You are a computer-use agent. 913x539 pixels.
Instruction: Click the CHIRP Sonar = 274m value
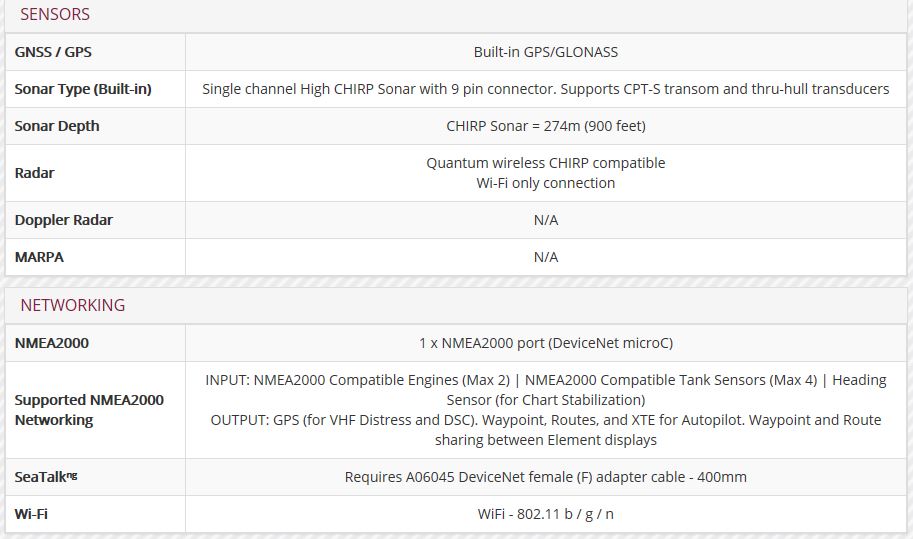pyautogui.click(x=546, y=126)
